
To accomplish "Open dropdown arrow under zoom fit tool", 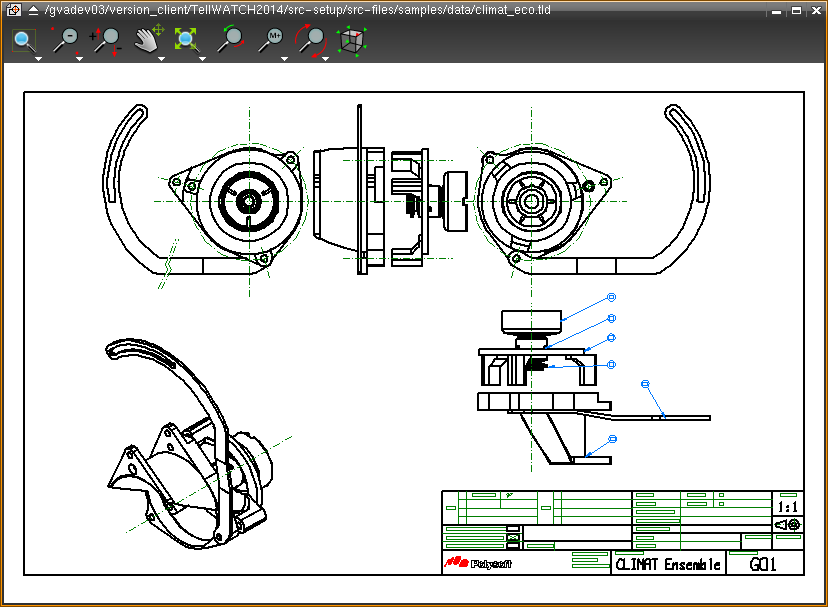I will tap(202, 59).
